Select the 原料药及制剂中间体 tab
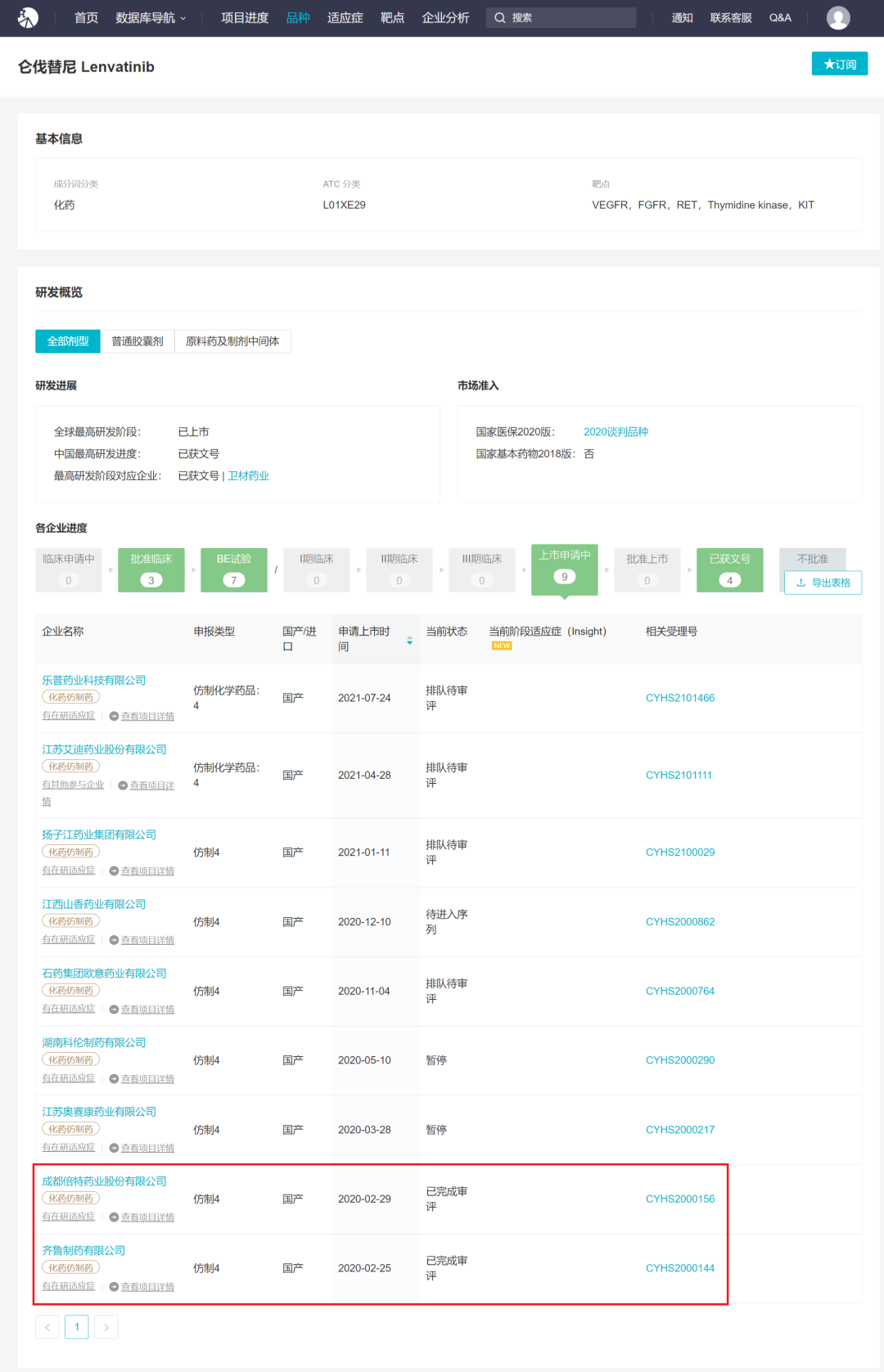The width and height of the screenshot is (884, 1372). (x=232, y=341)
